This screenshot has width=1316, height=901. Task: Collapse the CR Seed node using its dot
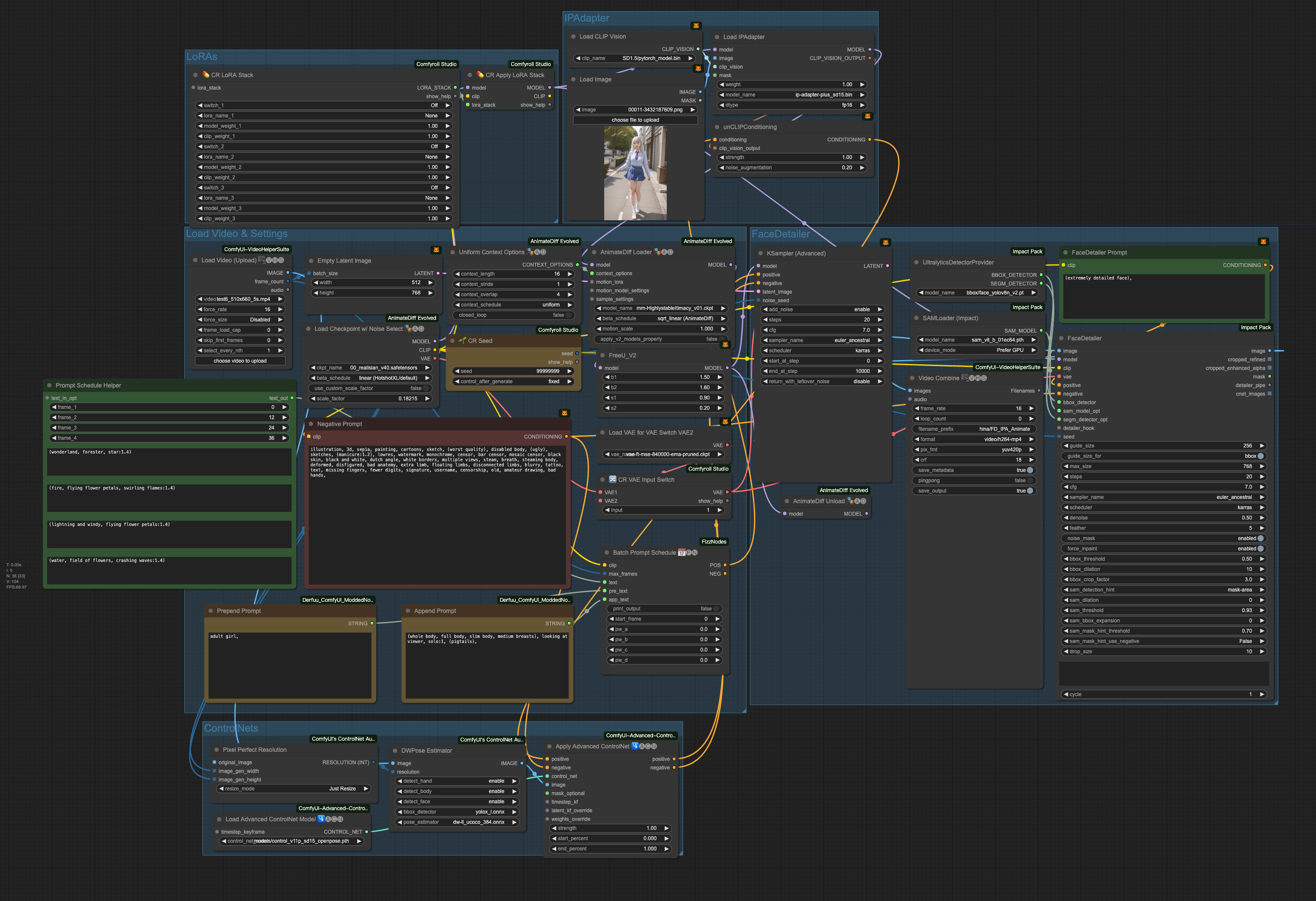click(x=452, y=341)
